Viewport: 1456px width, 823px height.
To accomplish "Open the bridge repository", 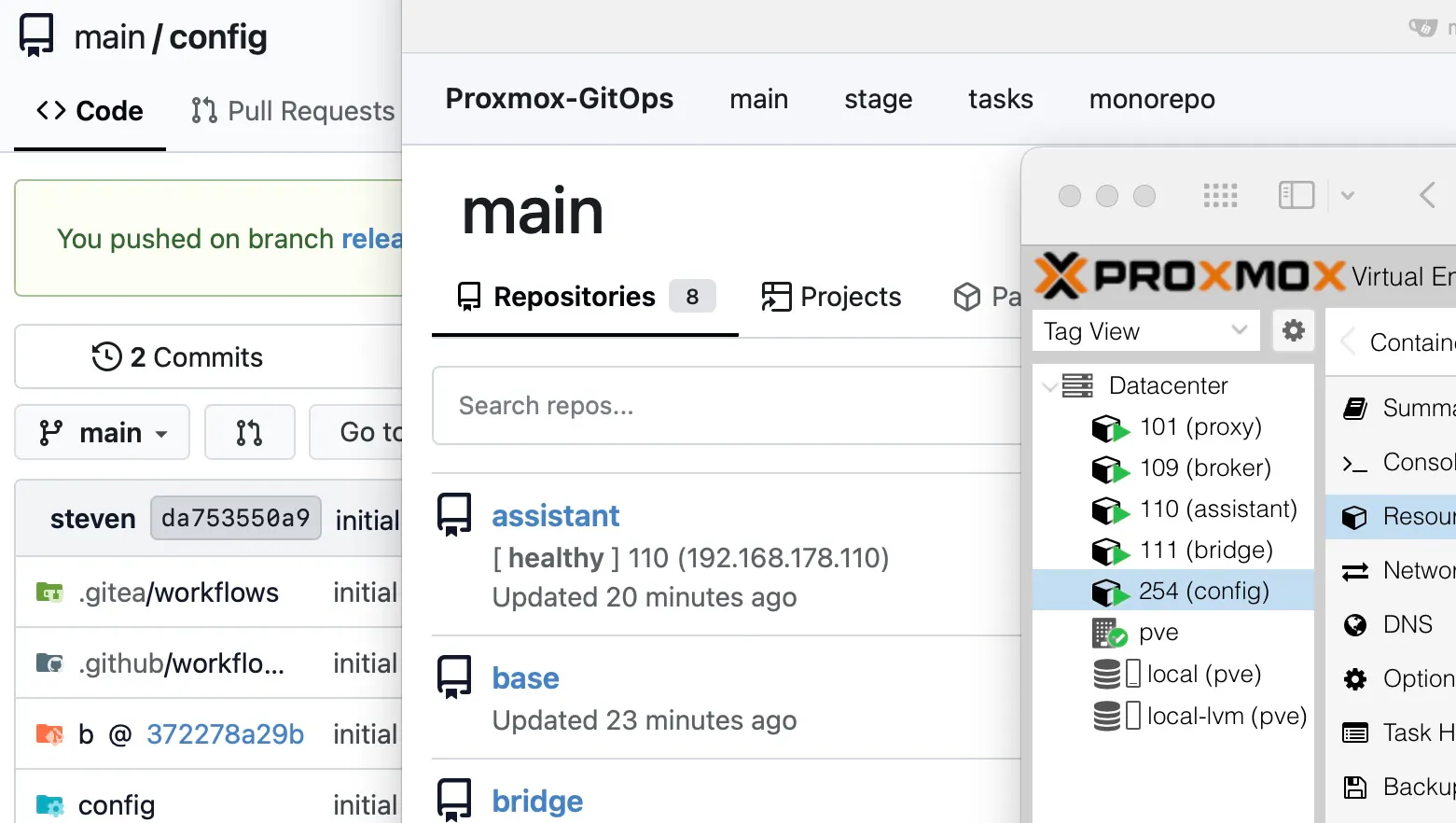I will [537, 802].
